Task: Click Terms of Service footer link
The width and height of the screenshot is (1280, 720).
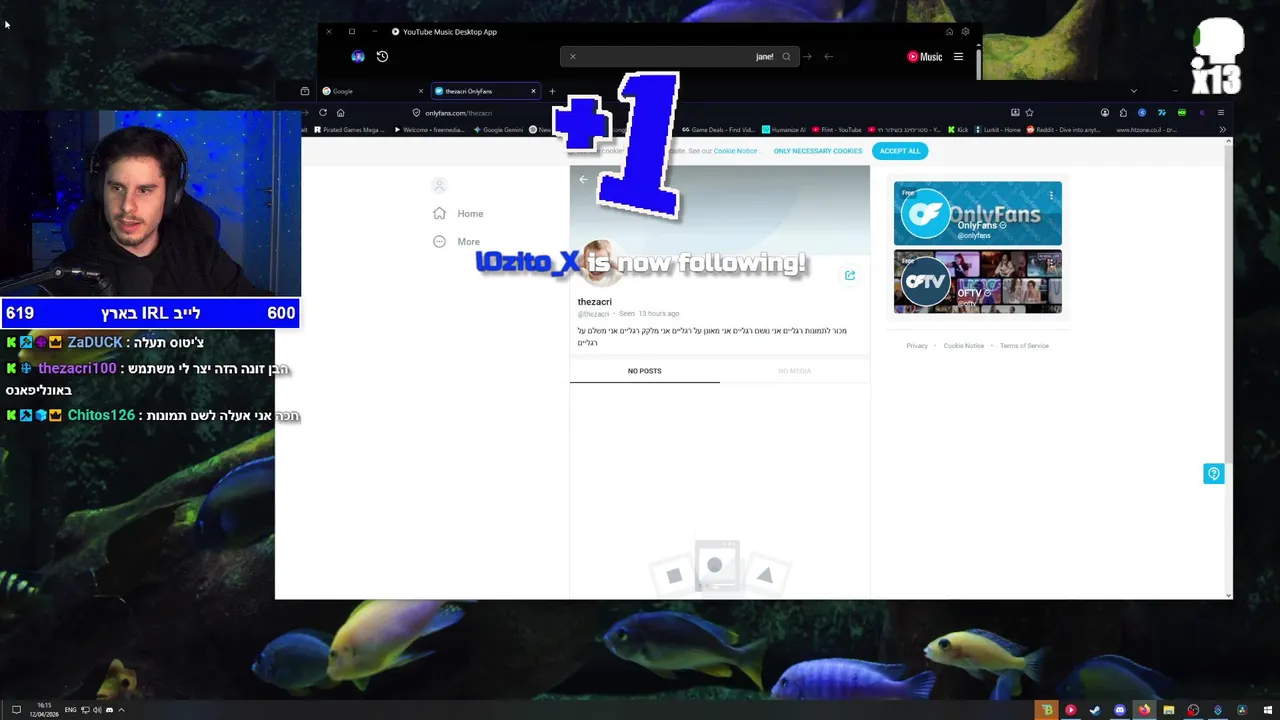Action: [x=1024, y=346]
